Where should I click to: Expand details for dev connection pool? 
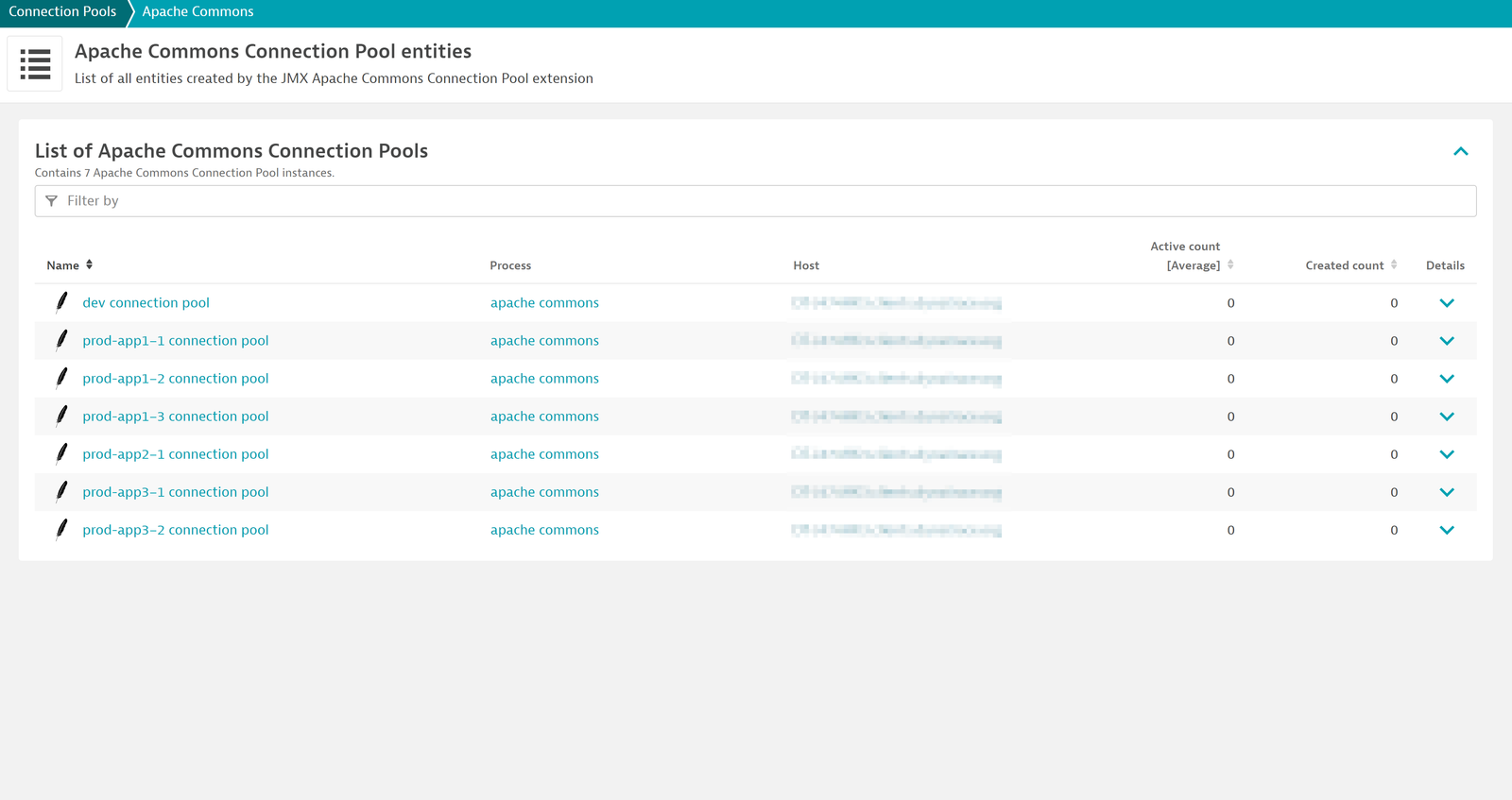1446,303
